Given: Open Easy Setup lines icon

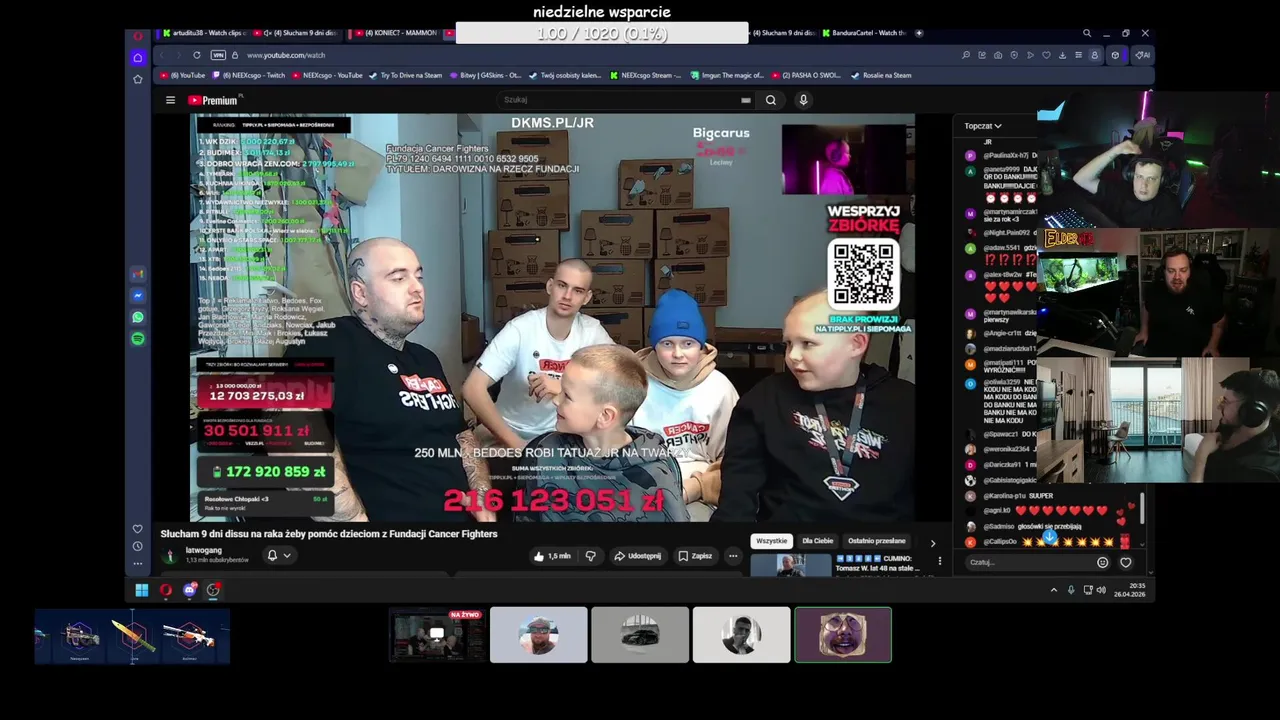Looking at the screenshot, I should click(1078, 55).
